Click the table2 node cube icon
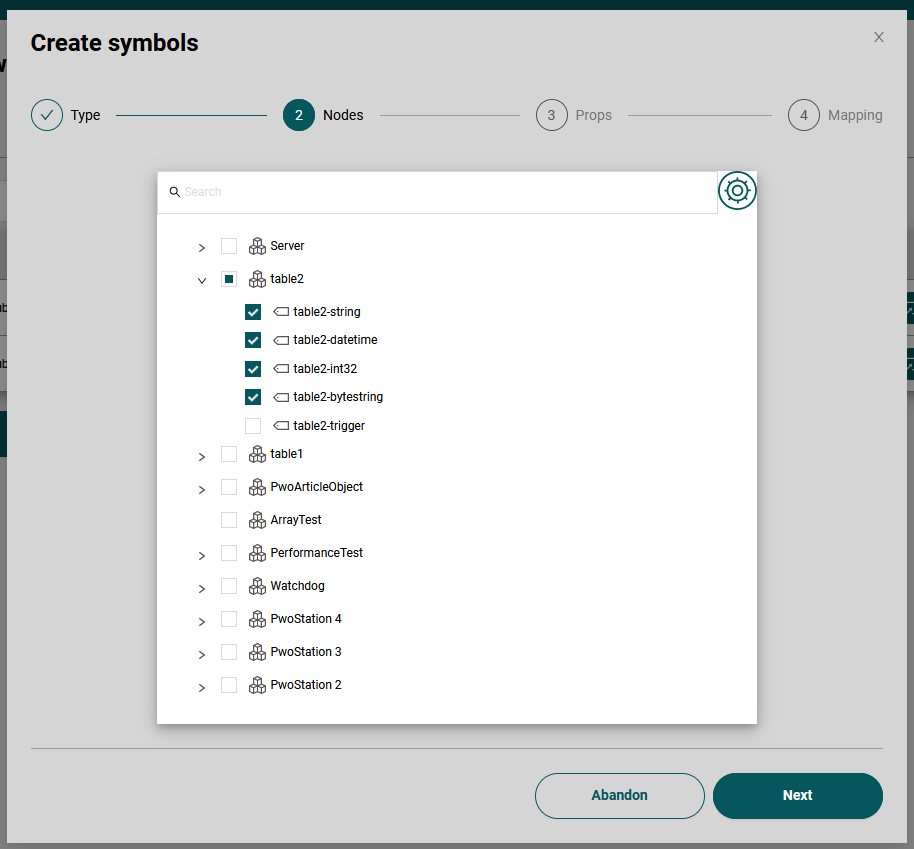Viewport: 914px width, 849px height. (x=257, y=279)
